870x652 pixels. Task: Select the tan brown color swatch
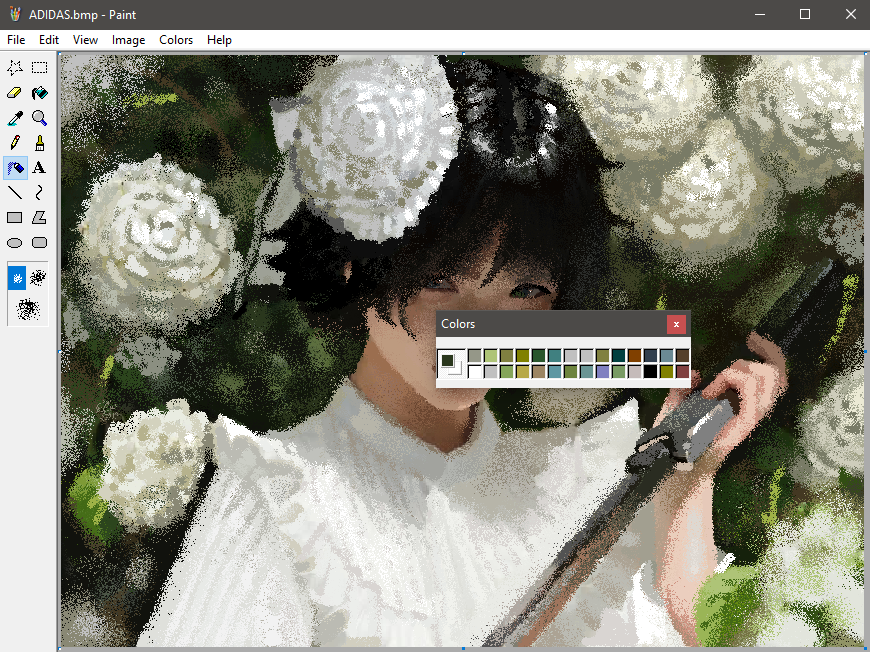539,372
